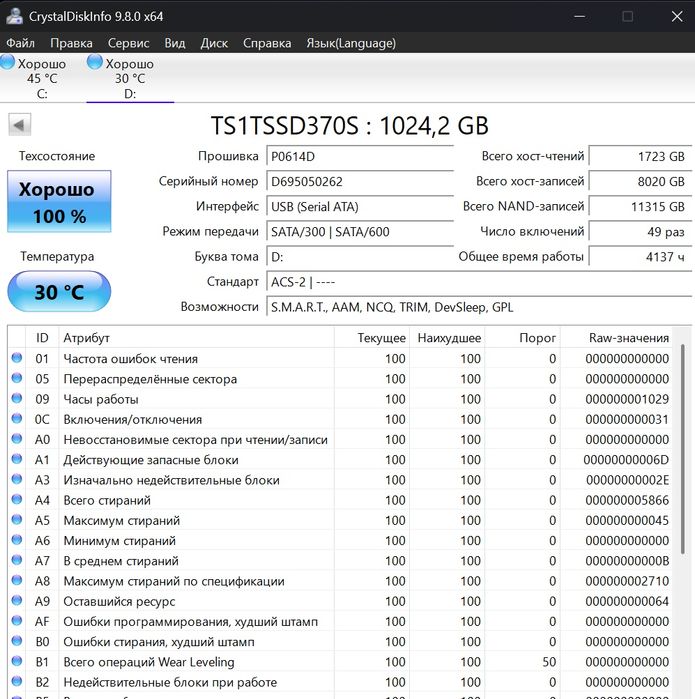Click power-on hours value 4137 ч

click(x=640, y=257)
